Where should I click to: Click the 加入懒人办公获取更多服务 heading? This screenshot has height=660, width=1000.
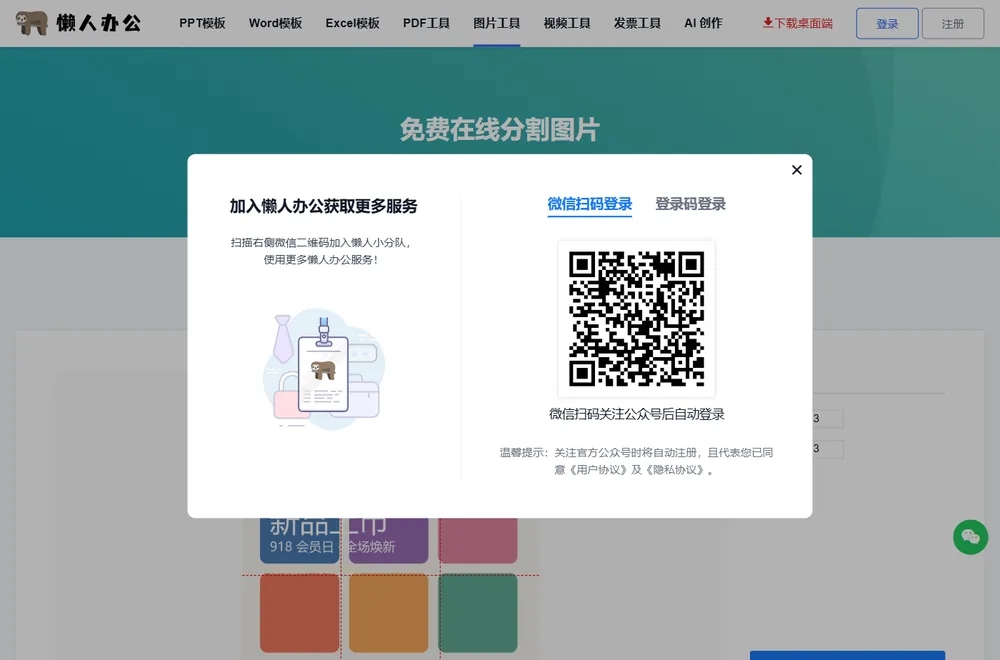(x=323, y=206)
